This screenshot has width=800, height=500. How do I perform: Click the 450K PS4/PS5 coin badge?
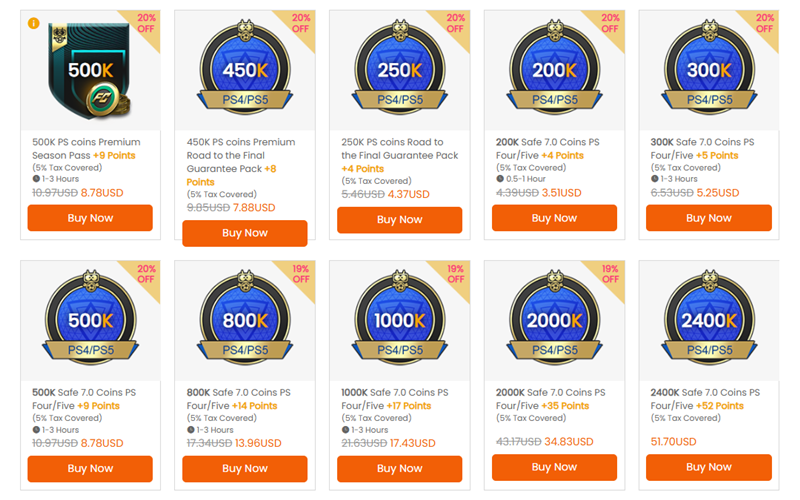pos(245,72)
